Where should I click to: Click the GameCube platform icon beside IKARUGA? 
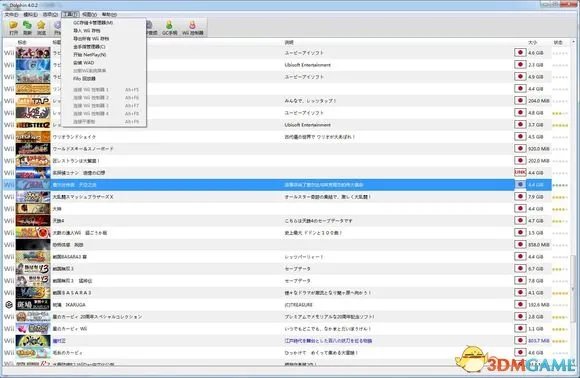(9, 305)
